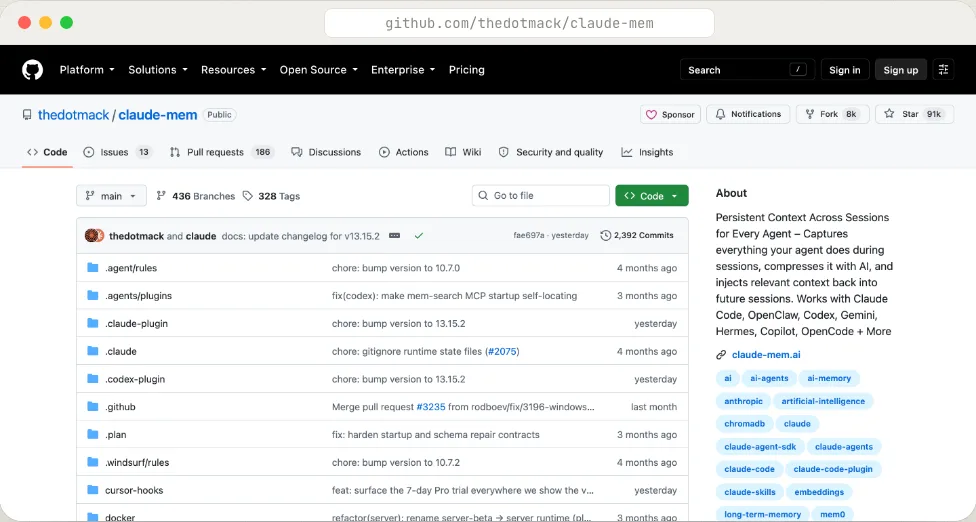The image size is (976, 522).
Task: Expand the Resources menu
Action: click(233, 70)
